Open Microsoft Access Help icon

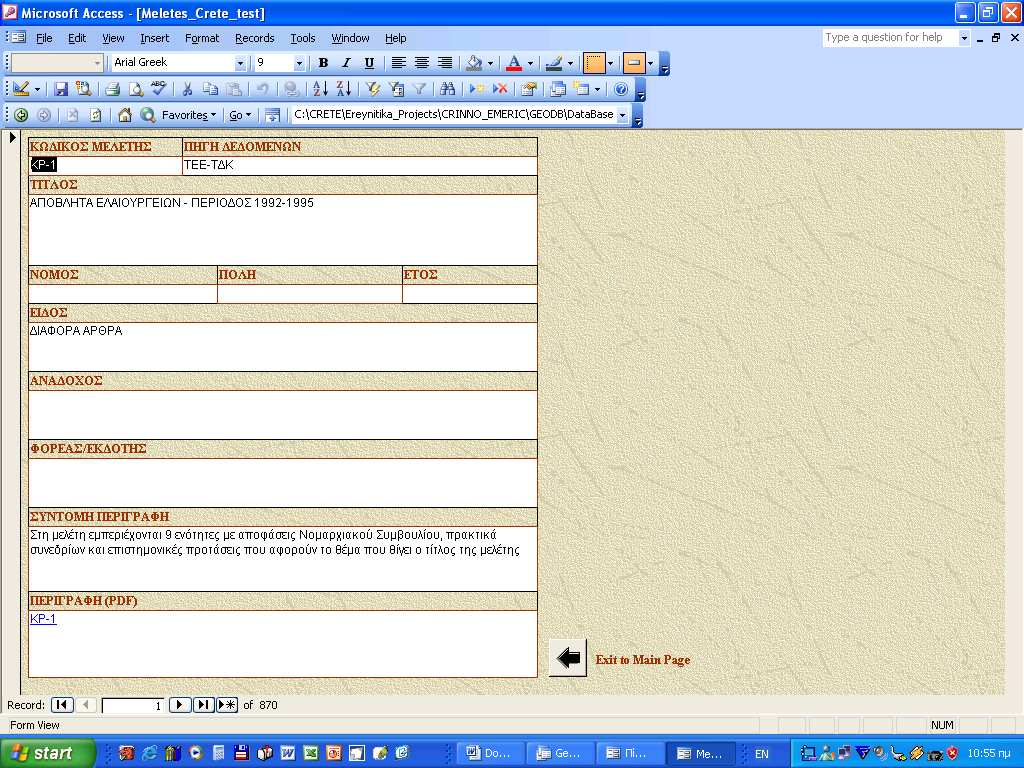pyautogui.click(x=621, y=89)
